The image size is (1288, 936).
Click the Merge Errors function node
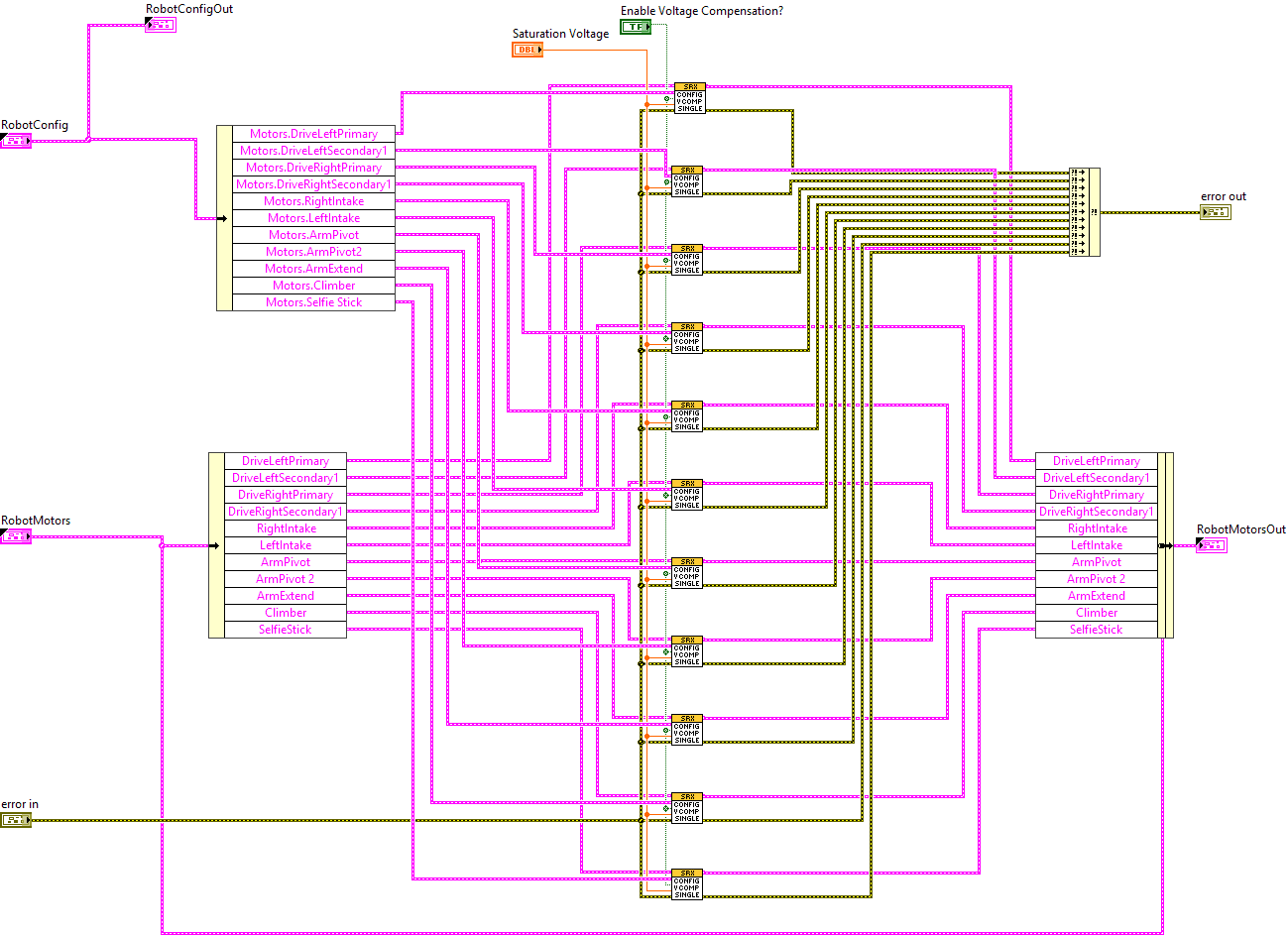coord(1085,211)
